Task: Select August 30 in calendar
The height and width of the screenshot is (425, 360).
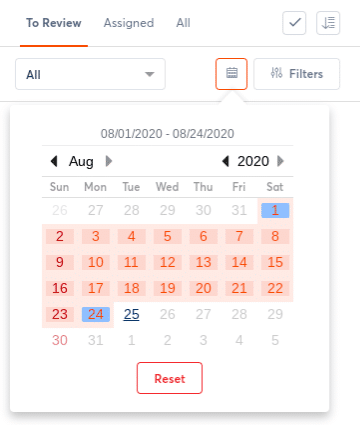Action: click(x=60, y=340)
